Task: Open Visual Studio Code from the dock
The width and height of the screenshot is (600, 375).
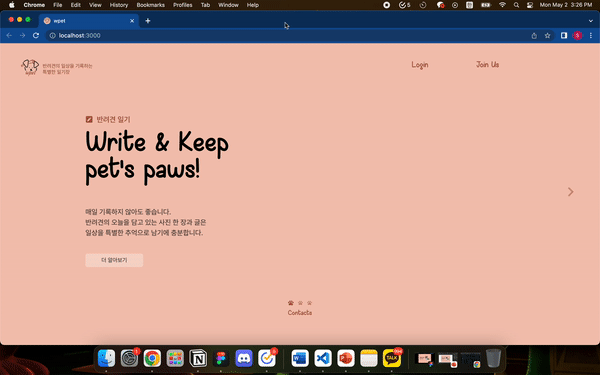Action: click(323, 359)
